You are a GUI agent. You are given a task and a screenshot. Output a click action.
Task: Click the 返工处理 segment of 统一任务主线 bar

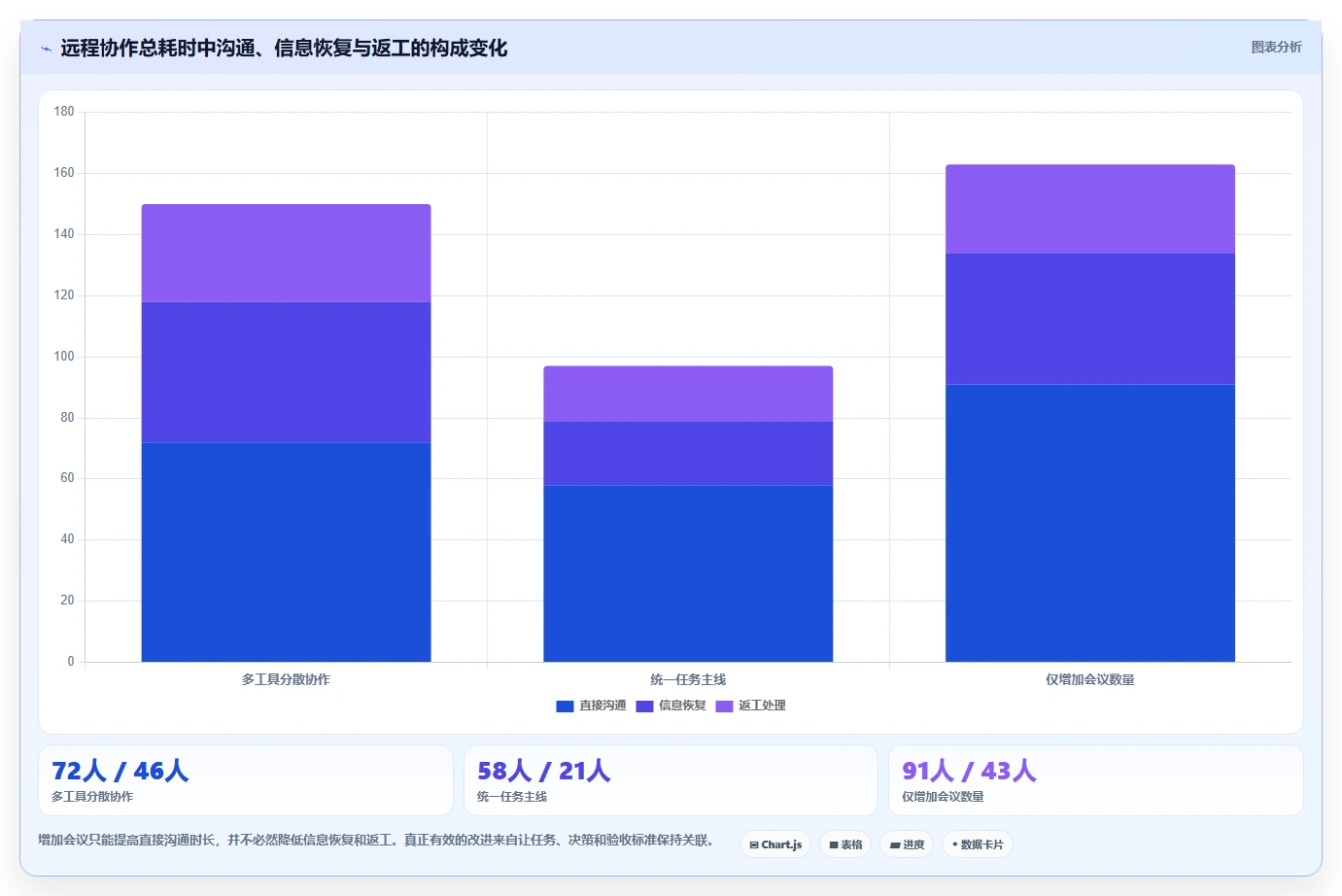point(688,394)
